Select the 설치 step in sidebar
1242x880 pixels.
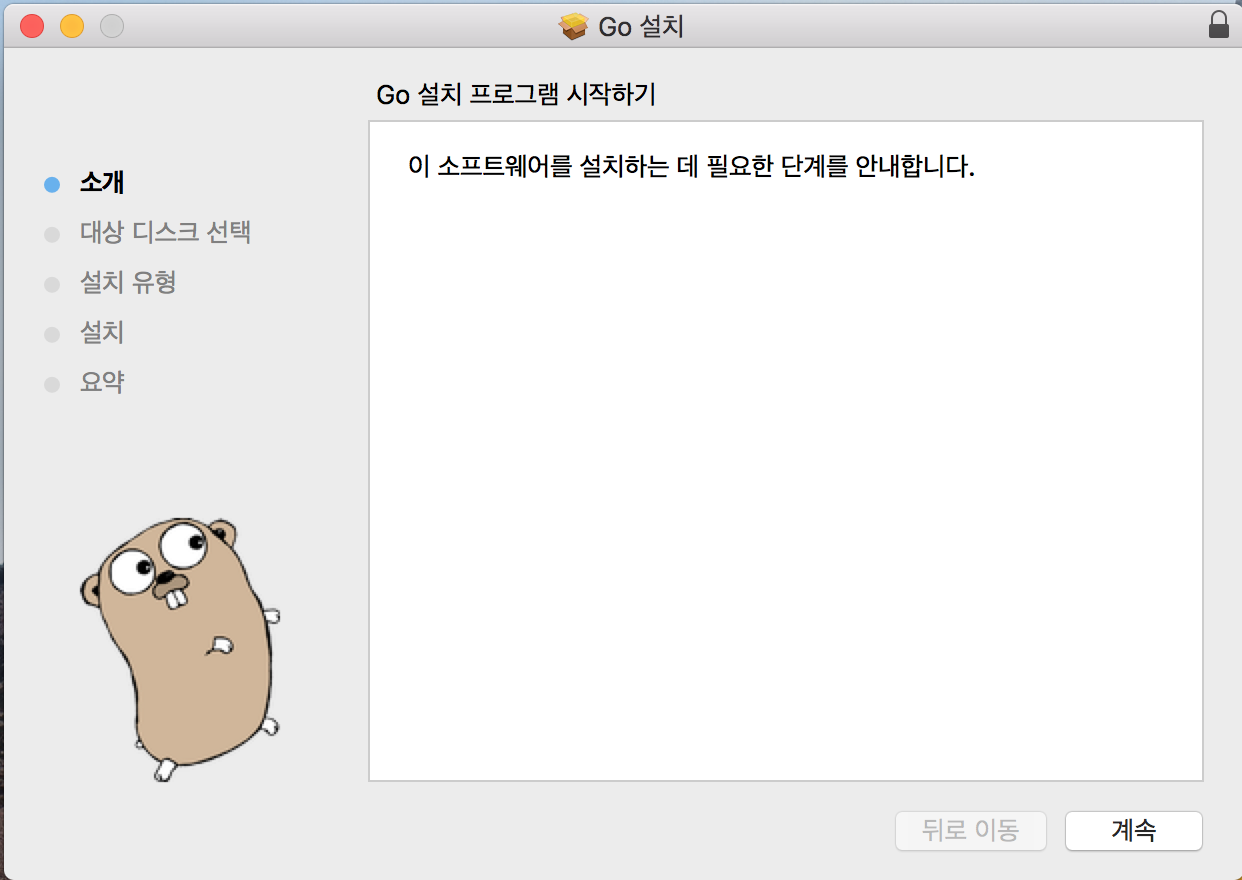coord(102,333)
